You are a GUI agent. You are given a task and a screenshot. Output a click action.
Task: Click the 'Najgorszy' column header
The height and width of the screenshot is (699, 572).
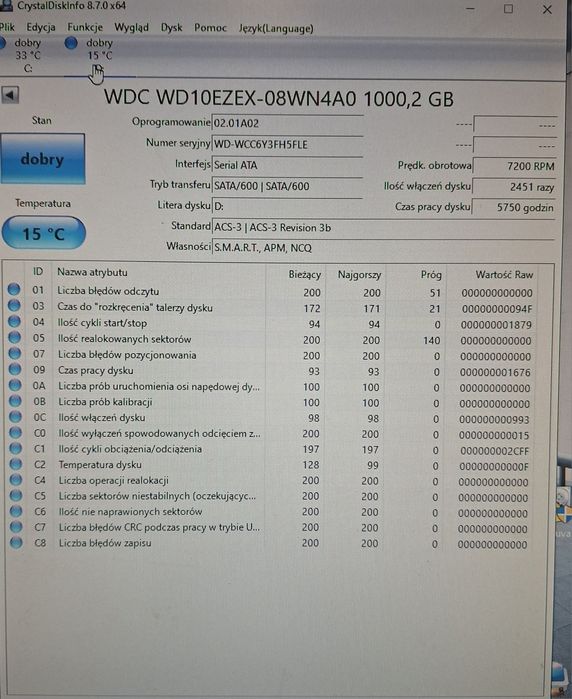(359, 275)
